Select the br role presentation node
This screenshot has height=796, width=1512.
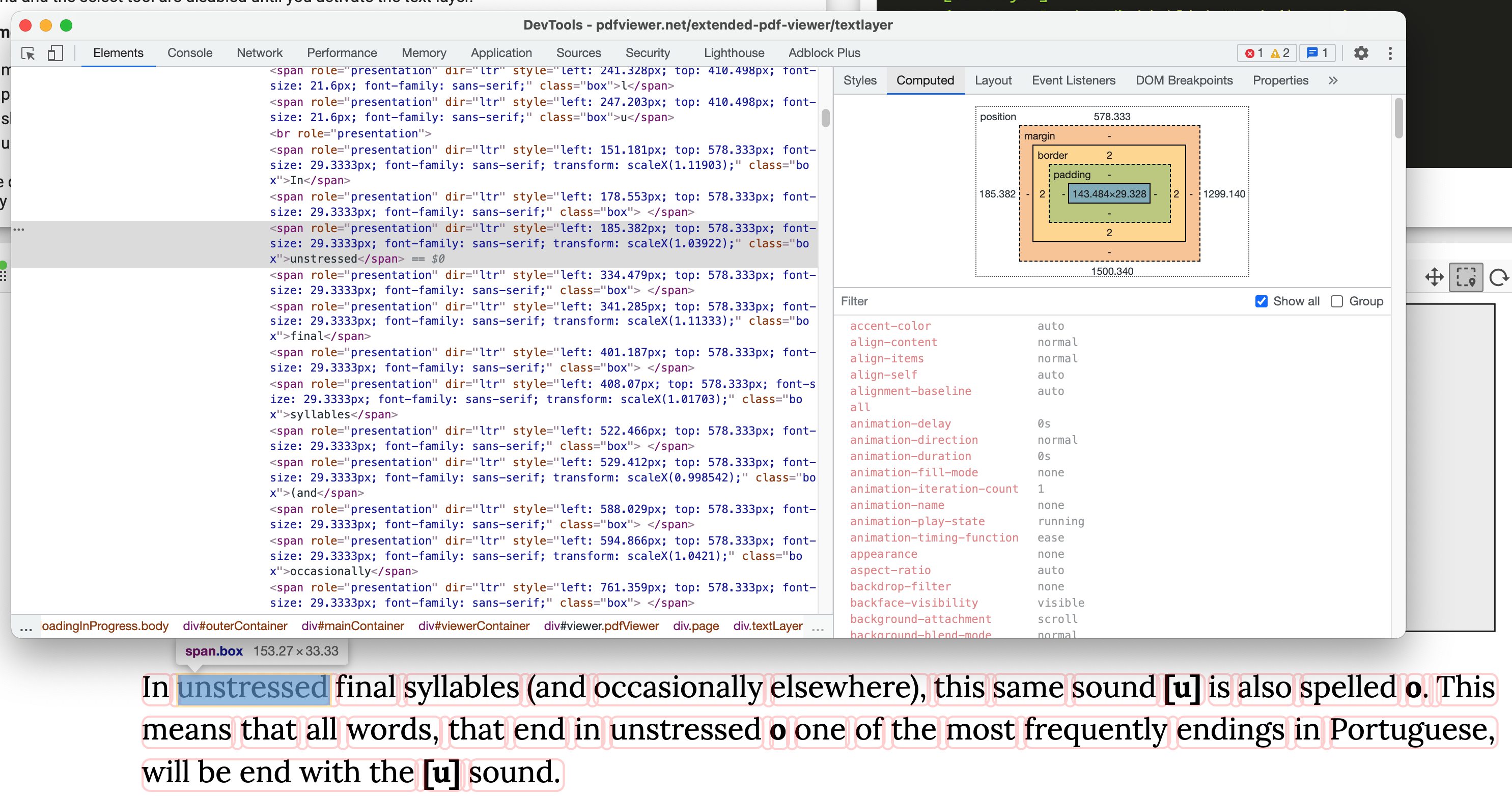pyautogui.click(x=350, y=134)
